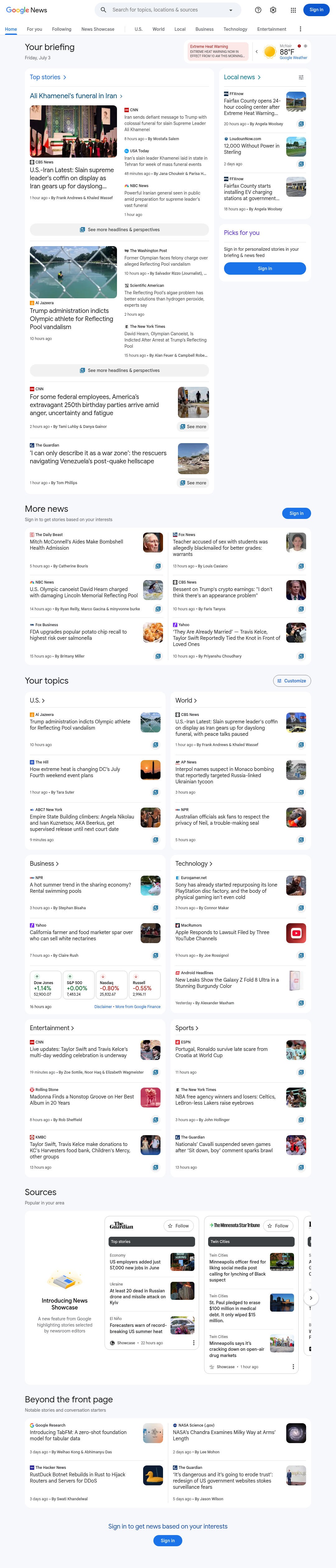
Task: Open full coverage icon for Mitch McConnell's Aides story
Action: tap(158, 566)
